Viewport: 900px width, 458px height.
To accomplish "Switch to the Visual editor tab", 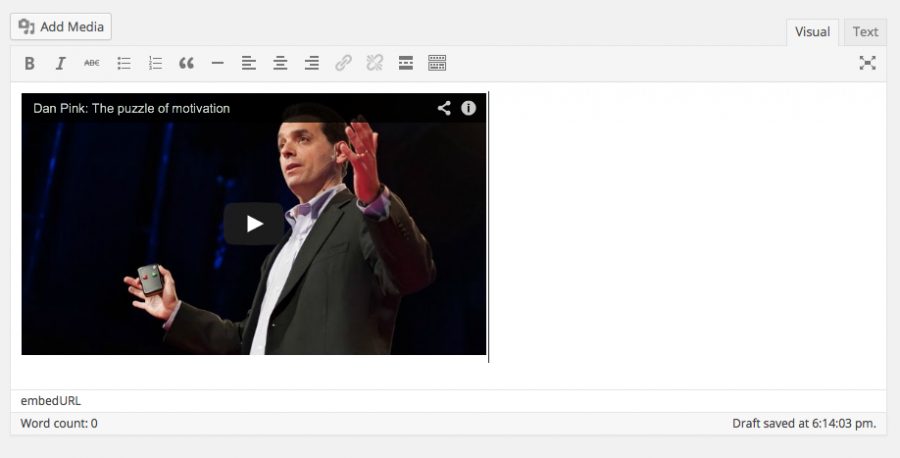I will (812, 32).
